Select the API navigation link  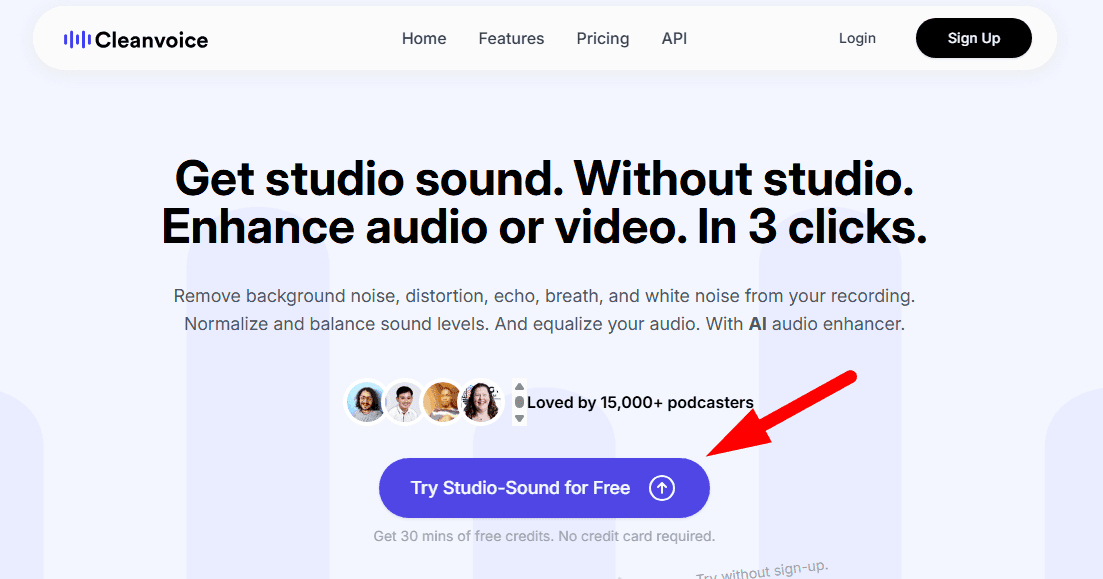(674, 39)
